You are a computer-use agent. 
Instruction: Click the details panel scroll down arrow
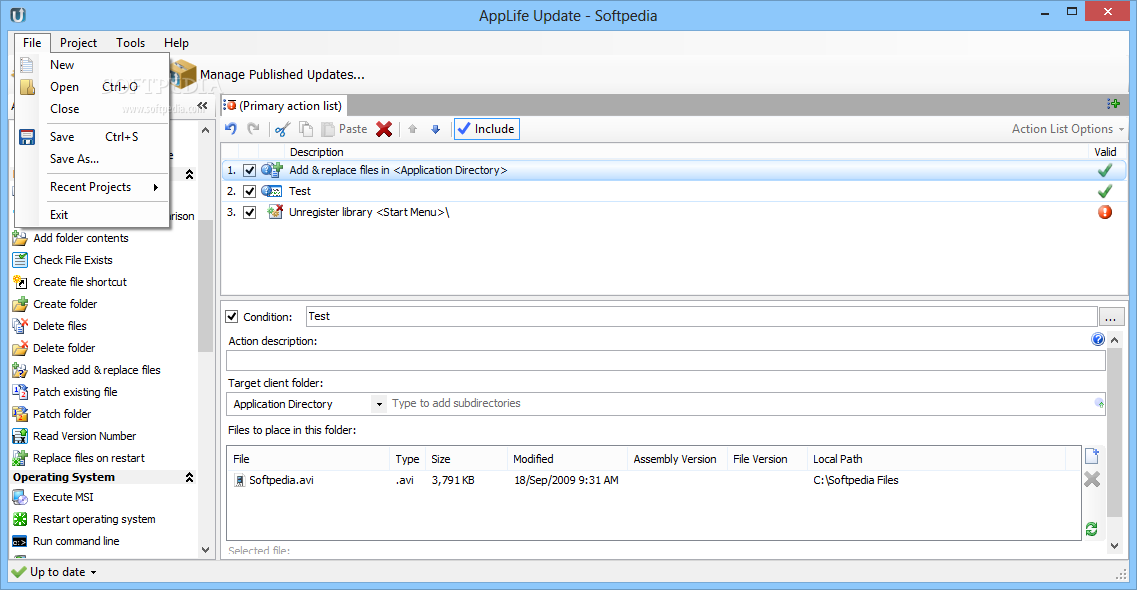pos(1115,547)
